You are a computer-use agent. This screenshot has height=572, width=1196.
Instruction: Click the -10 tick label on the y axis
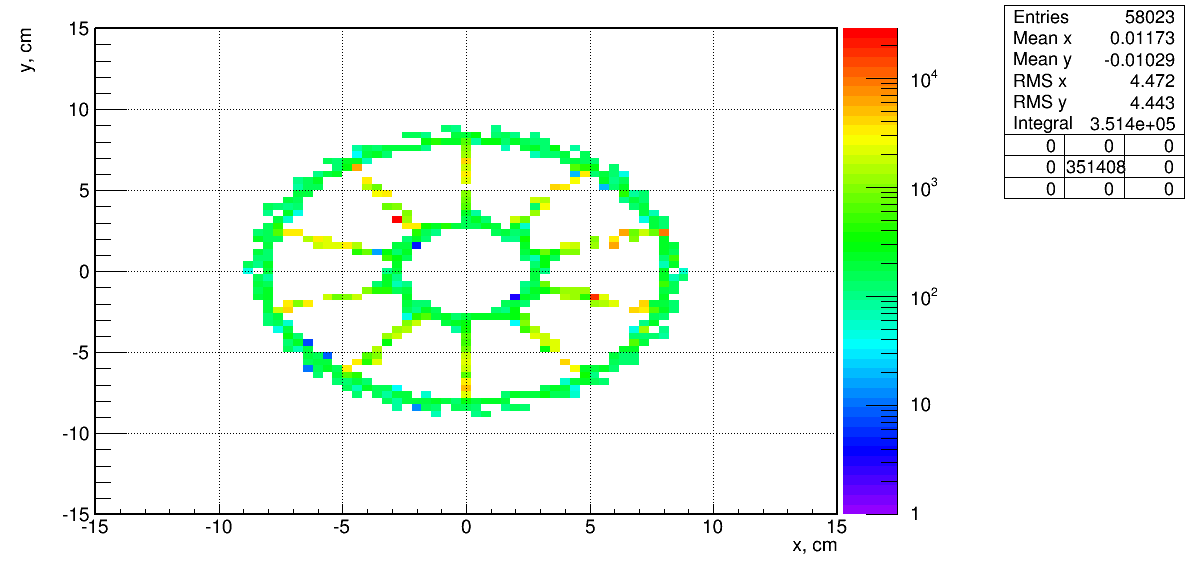76,433
